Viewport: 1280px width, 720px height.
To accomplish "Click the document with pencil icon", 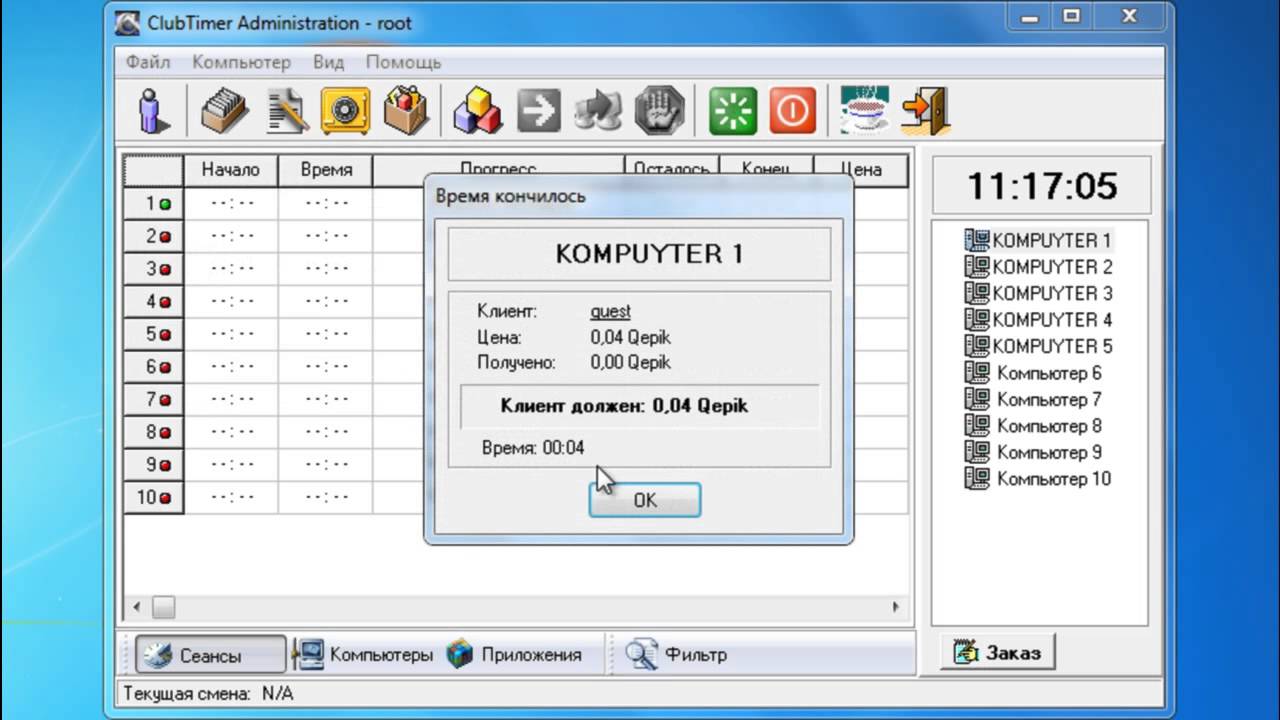I will coord(286,110).
